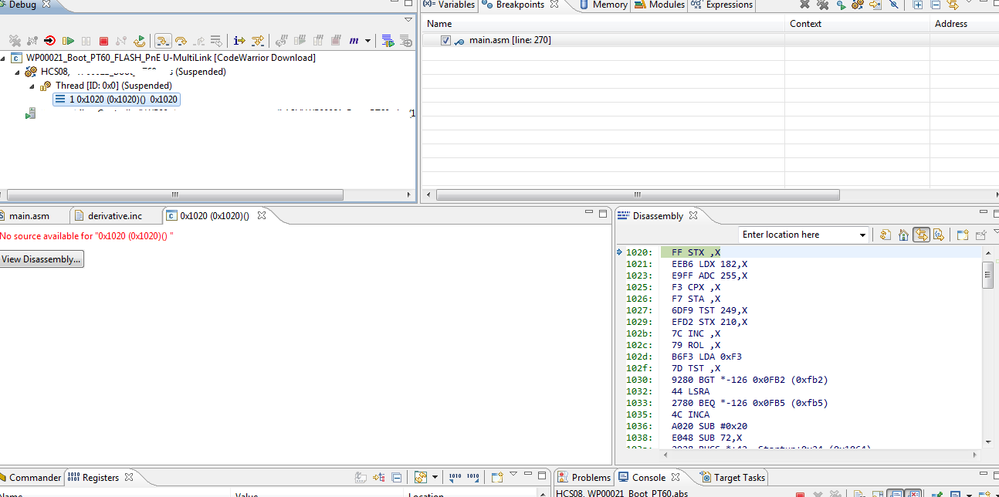Click the Drop To Frame icon
The image size is (999, 497).
click(x=216, y=41)
